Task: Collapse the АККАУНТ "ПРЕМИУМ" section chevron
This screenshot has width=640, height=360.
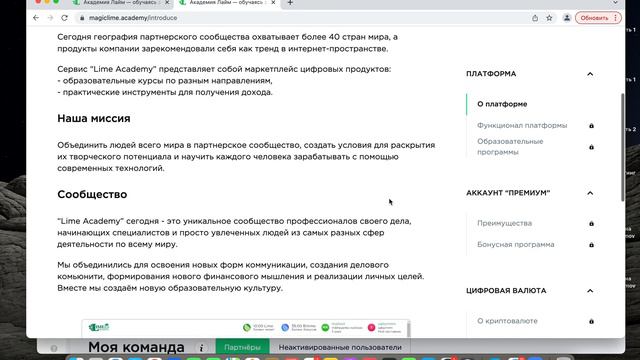Action: coord(590,193)
